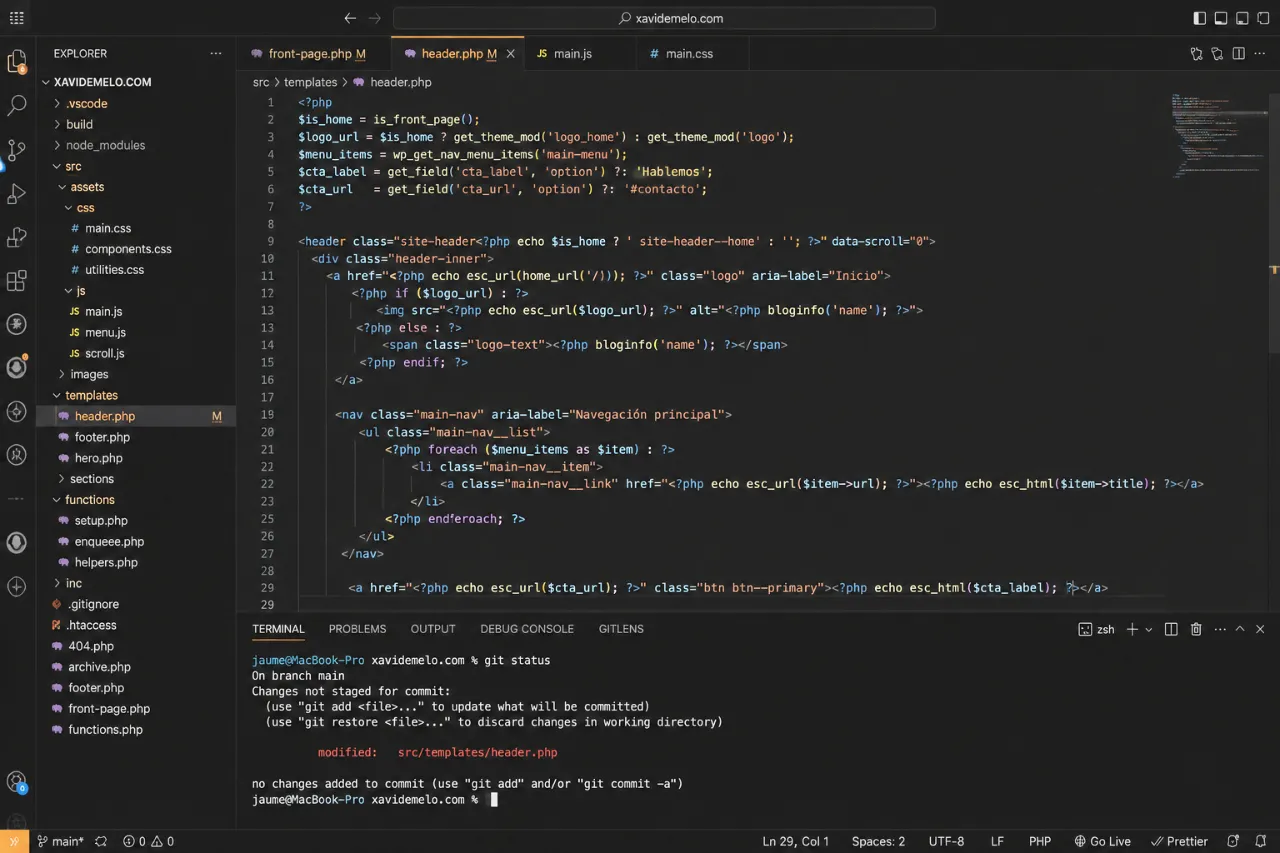The width and height of the screenshot is (1280, 853).
Task: Click errors and warnings count in status bar
Action: point(148,841)
